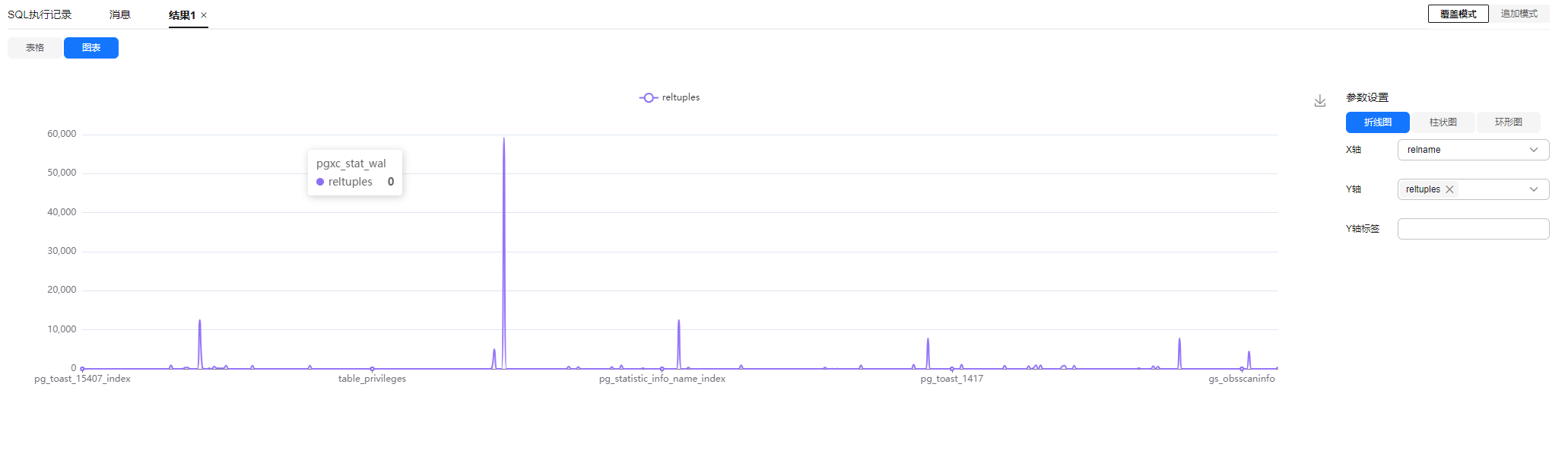Viewport: 1568px width, 454px height.
Task: Expand Y轴 dropdown arrow
Action: tap(1534, 189)
